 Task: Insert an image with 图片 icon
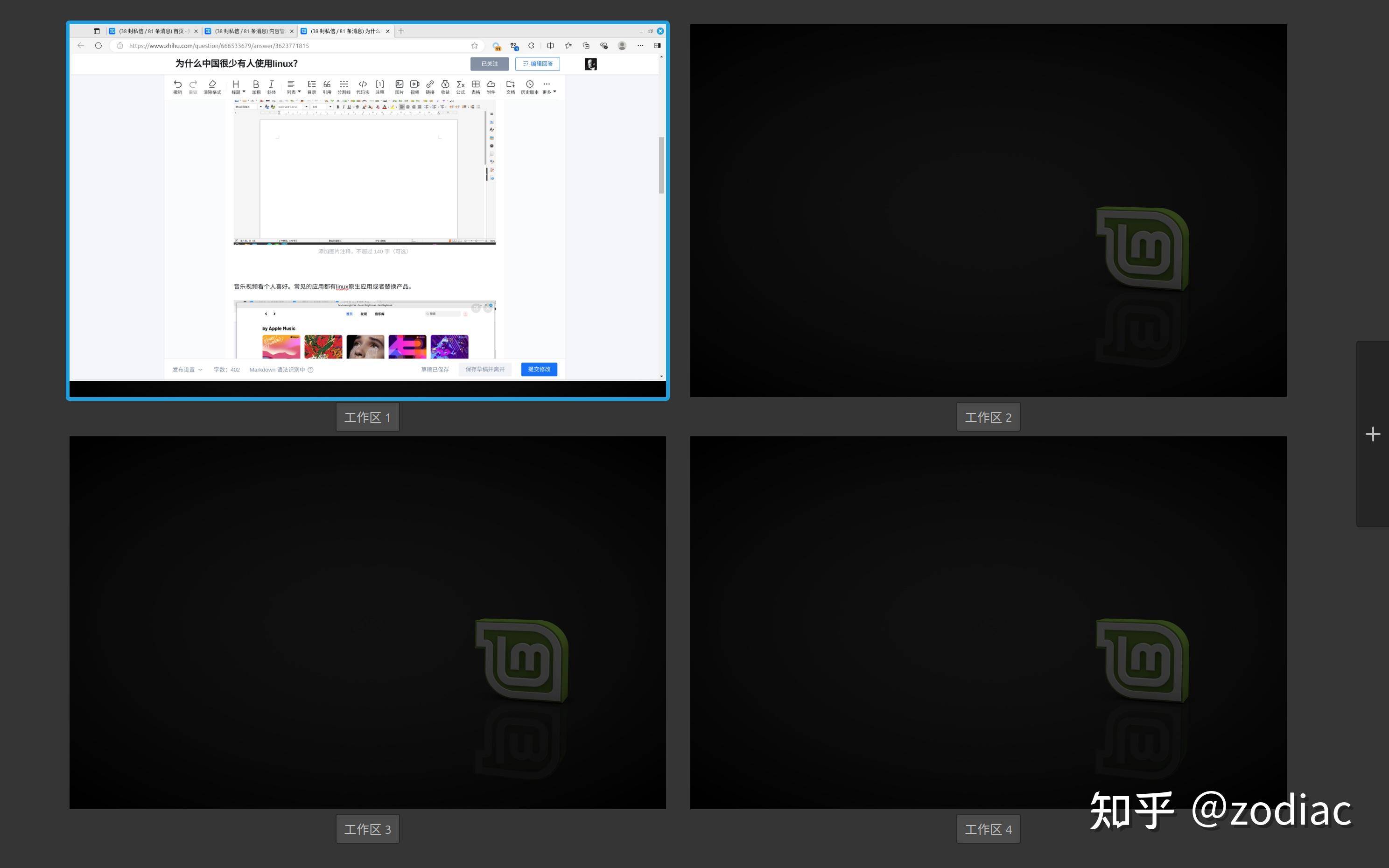tap(400, 87)
